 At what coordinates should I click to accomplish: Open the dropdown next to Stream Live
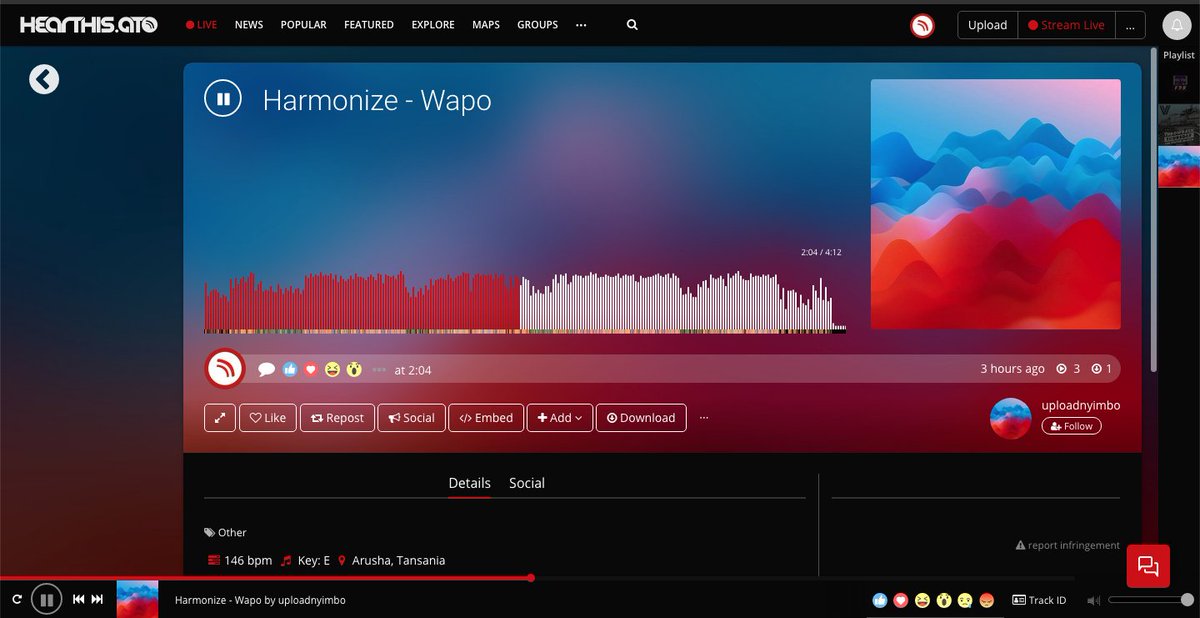(1130, 25)
